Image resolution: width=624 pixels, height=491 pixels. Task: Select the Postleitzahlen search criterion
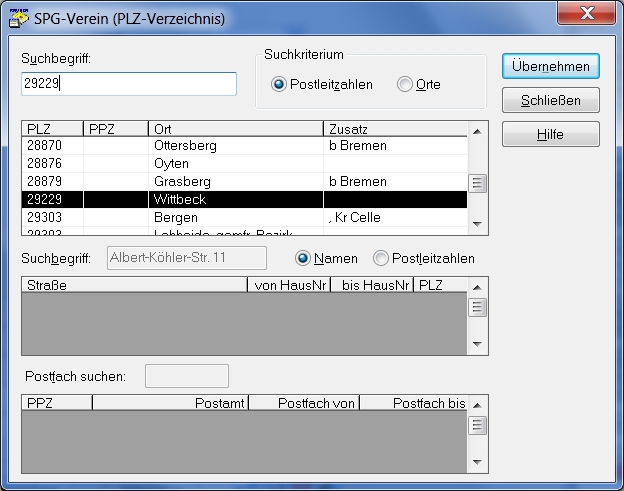[279, 85]
